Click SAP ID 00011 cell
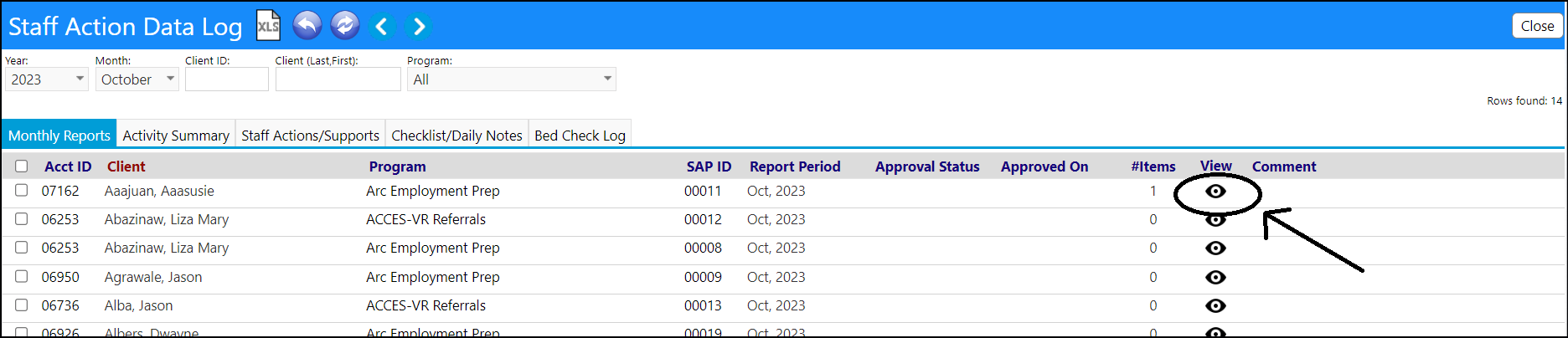1568x338 pixels. pos(703,191)
